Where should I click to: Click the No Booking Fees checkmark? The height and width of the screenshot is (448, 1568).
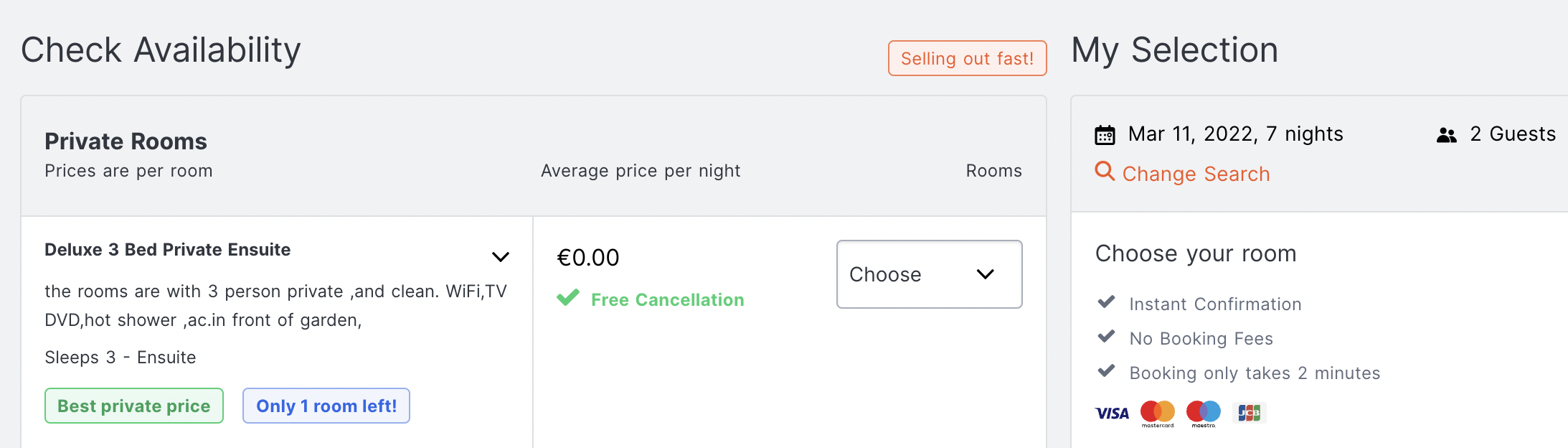[x=1107, y=336]
